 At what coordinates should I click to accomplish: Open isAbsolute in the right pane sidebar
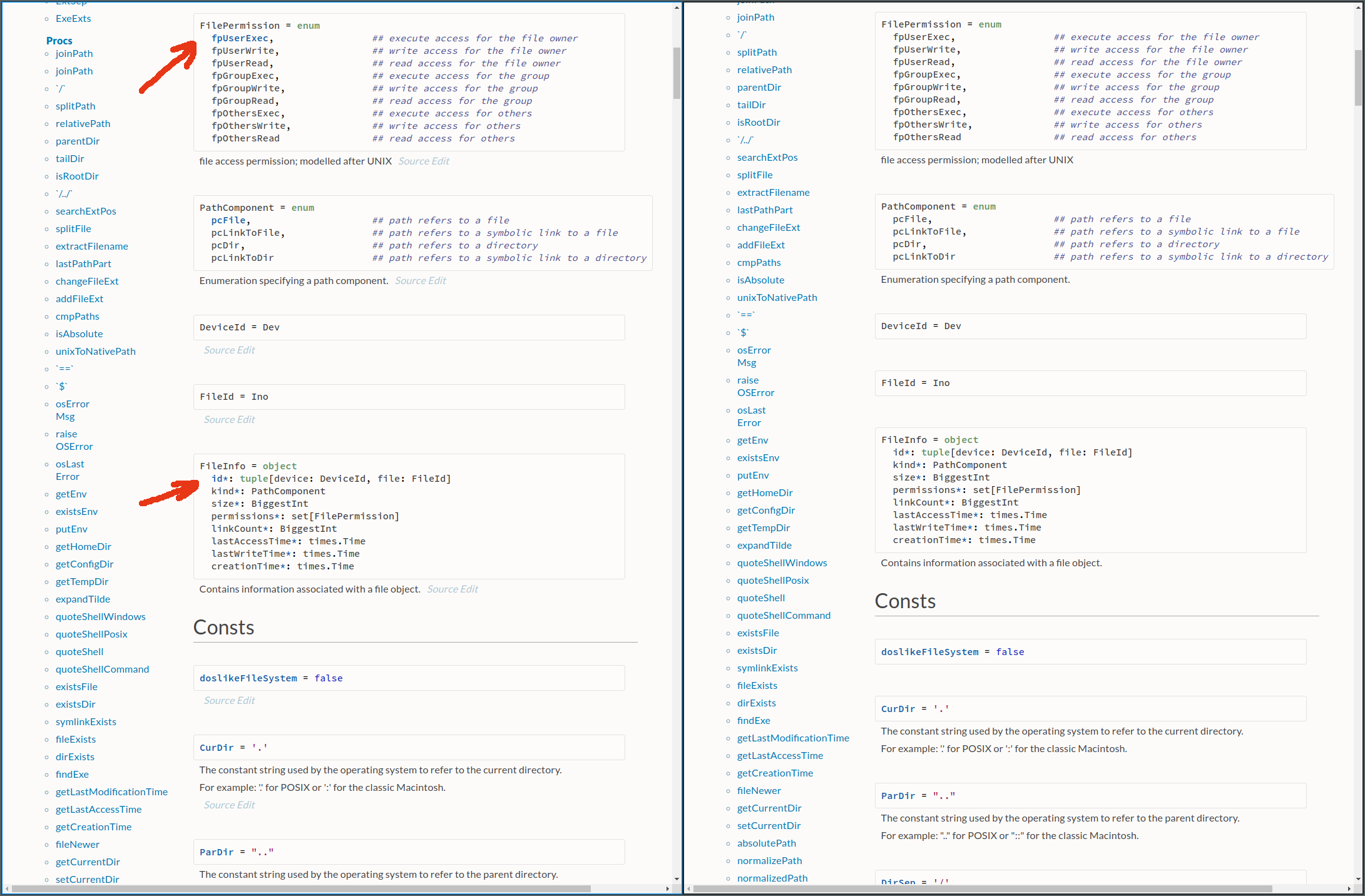coord(760,280)
